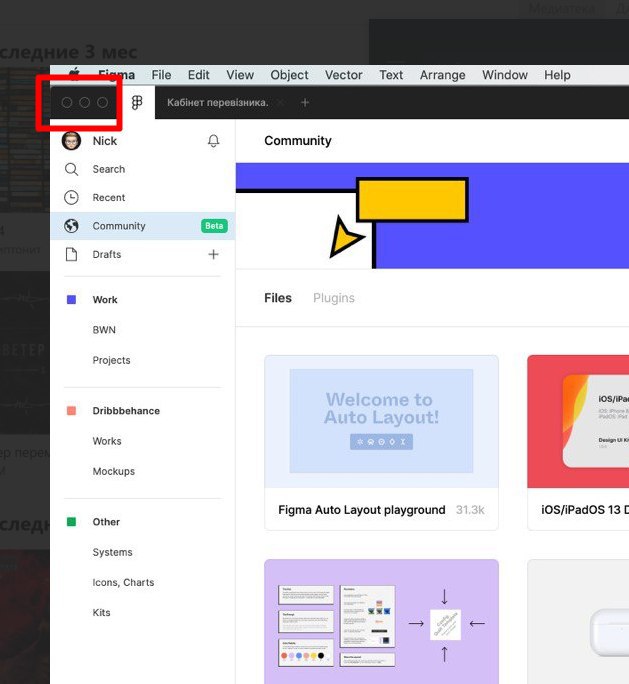Image resolution: width=629 pixels, height=684 pixels.
Task: Open the Work team
Action: [x=105, y=300]
